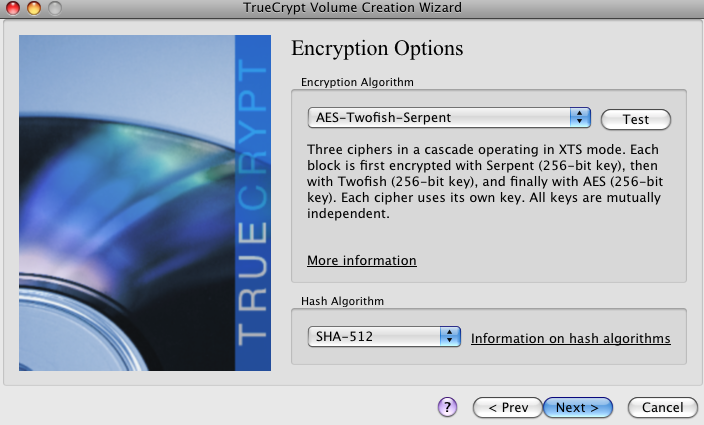Go back with the < Prev button
Screen dimensions: 704x425
coord(508,407)
